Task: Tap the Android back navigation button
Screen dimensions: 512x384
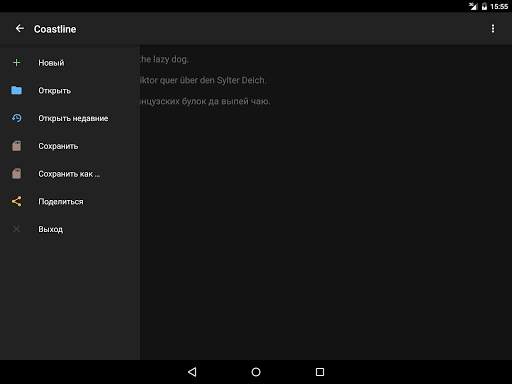Action: coord(192,372)
